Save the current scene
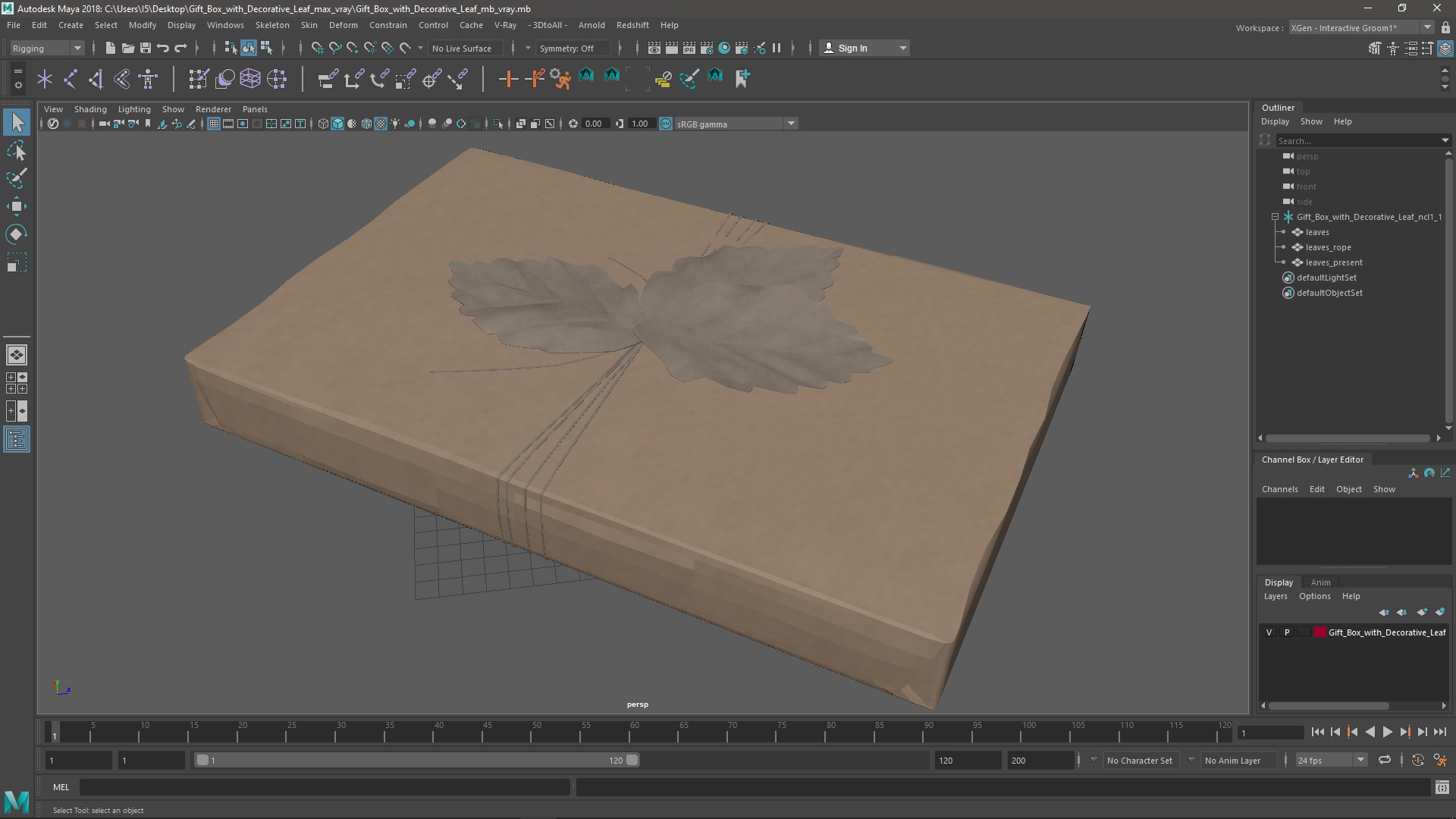This screenshot has height=819, width=1456. [x=146, y=48]
